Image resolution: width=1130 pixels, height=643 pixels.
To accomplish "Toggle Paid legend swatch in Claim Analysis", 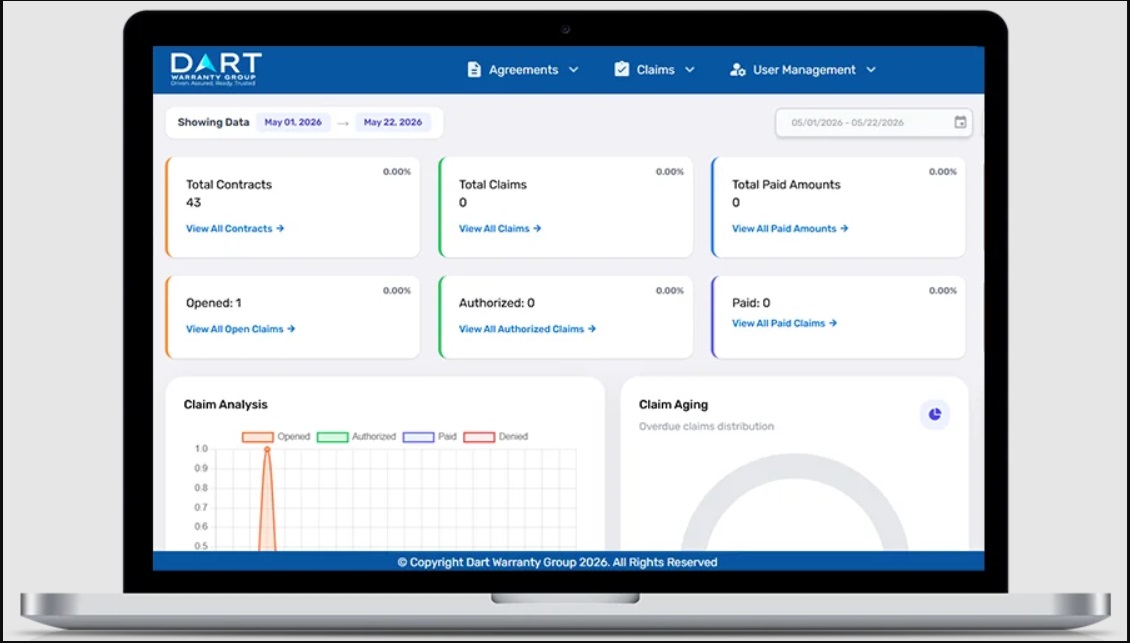I will point(418,437).
